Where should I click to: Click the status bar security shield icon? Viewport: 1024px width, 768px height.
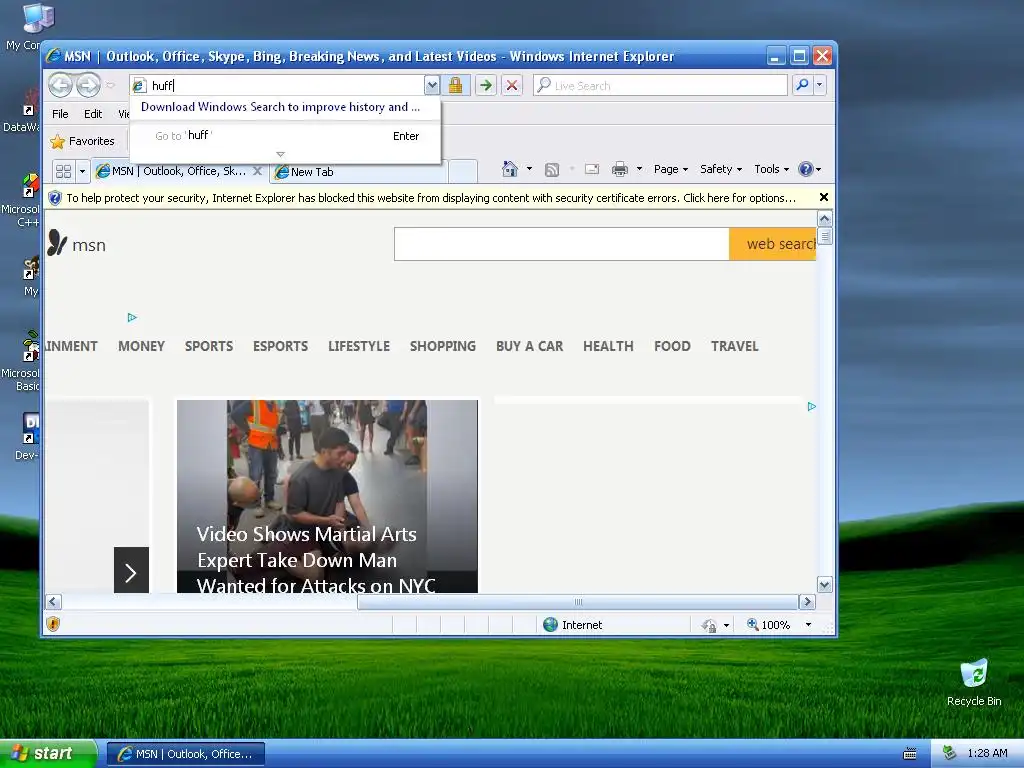(54, 624)
